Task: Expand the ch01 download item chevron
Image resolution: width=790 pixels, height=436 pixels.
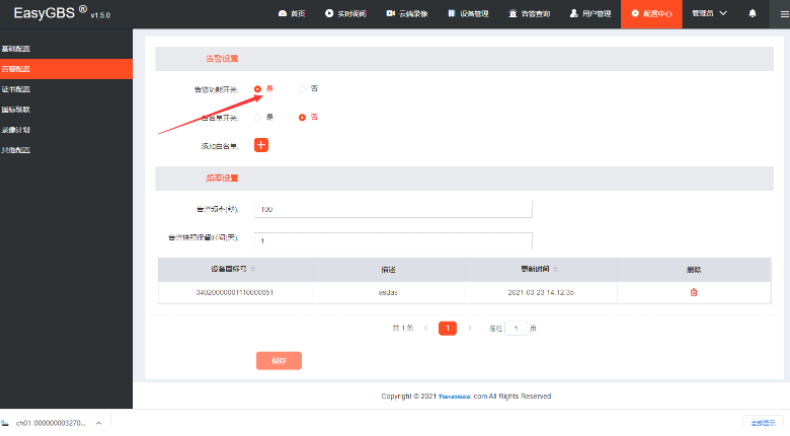Action: [x=99, y=423]
